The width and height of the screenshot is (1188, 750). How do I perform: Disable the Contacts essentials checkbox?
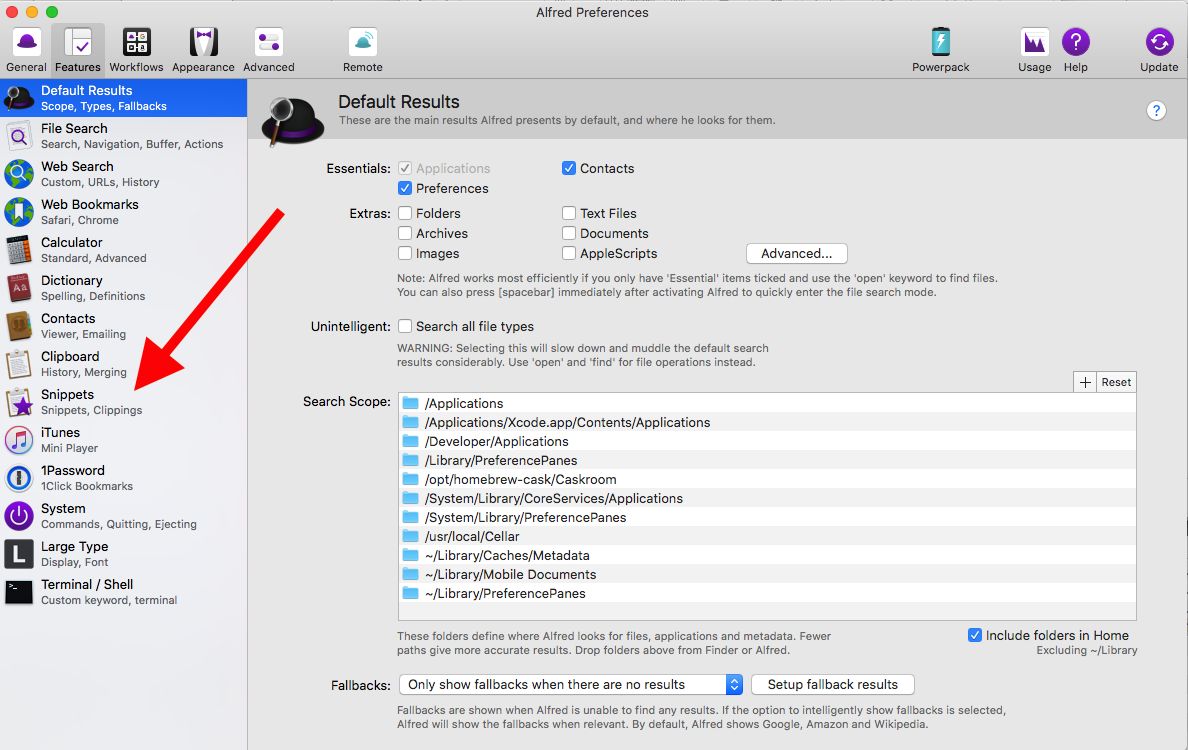click(569, 168)
